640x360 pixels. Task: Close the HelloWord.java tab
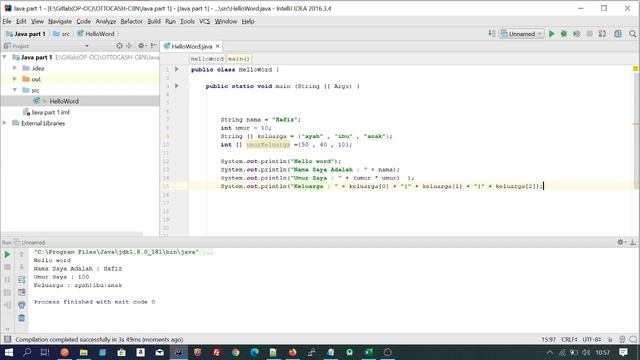218,46
